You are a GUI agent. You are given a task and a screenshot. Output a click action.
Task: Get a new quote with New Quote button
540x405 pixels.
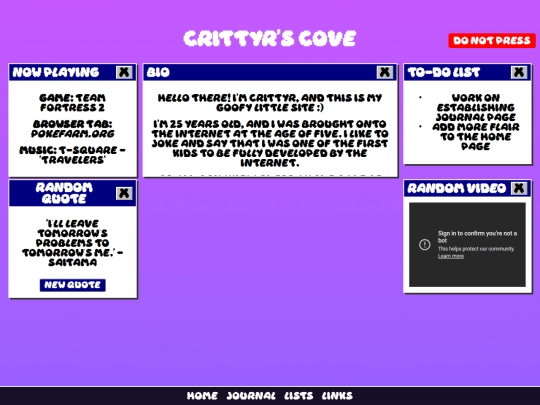pos(73,285)
